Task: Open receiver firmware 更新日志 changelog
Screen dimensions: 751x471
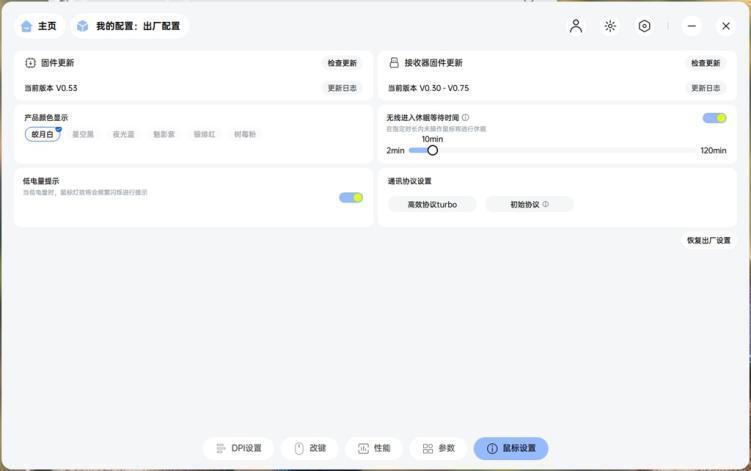Action: pyautogui.click(x=705, y=88)
